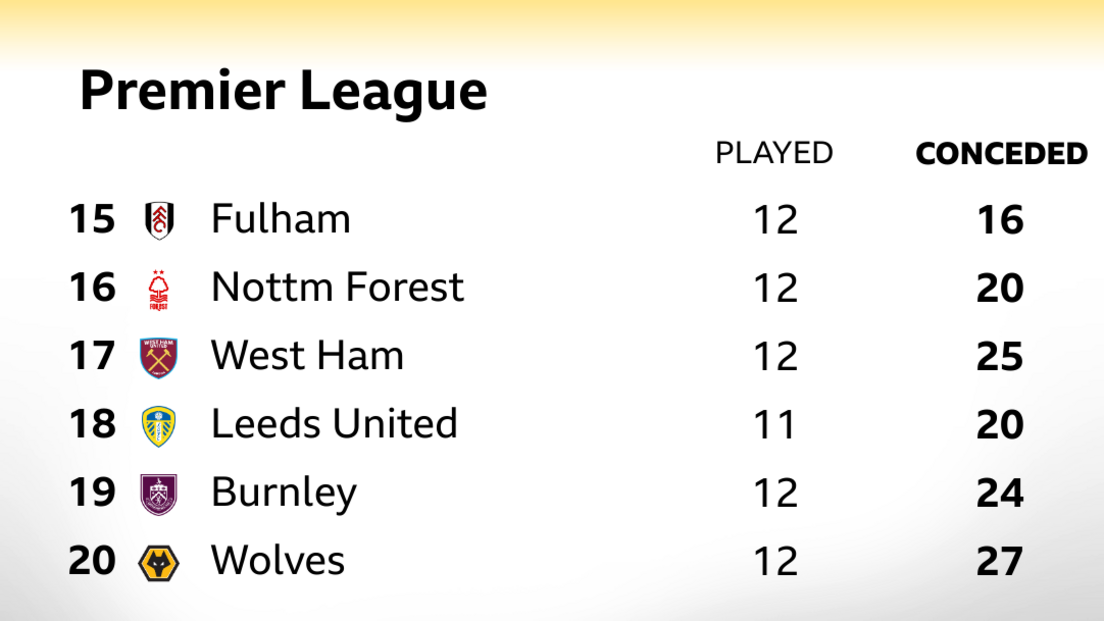Open the Leeds United team name

[334, 424]
